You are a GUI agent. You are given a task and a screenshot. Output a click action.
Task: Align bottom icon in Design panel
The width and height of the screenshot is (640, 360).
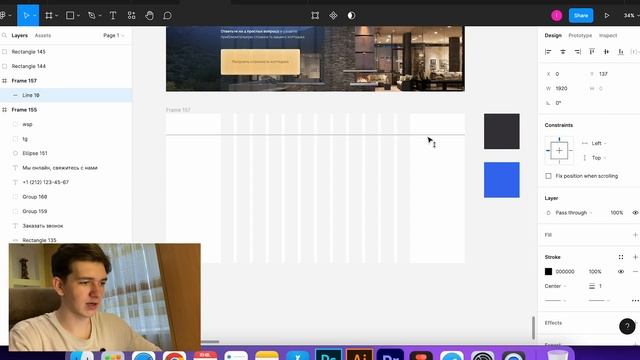(621, 51)
